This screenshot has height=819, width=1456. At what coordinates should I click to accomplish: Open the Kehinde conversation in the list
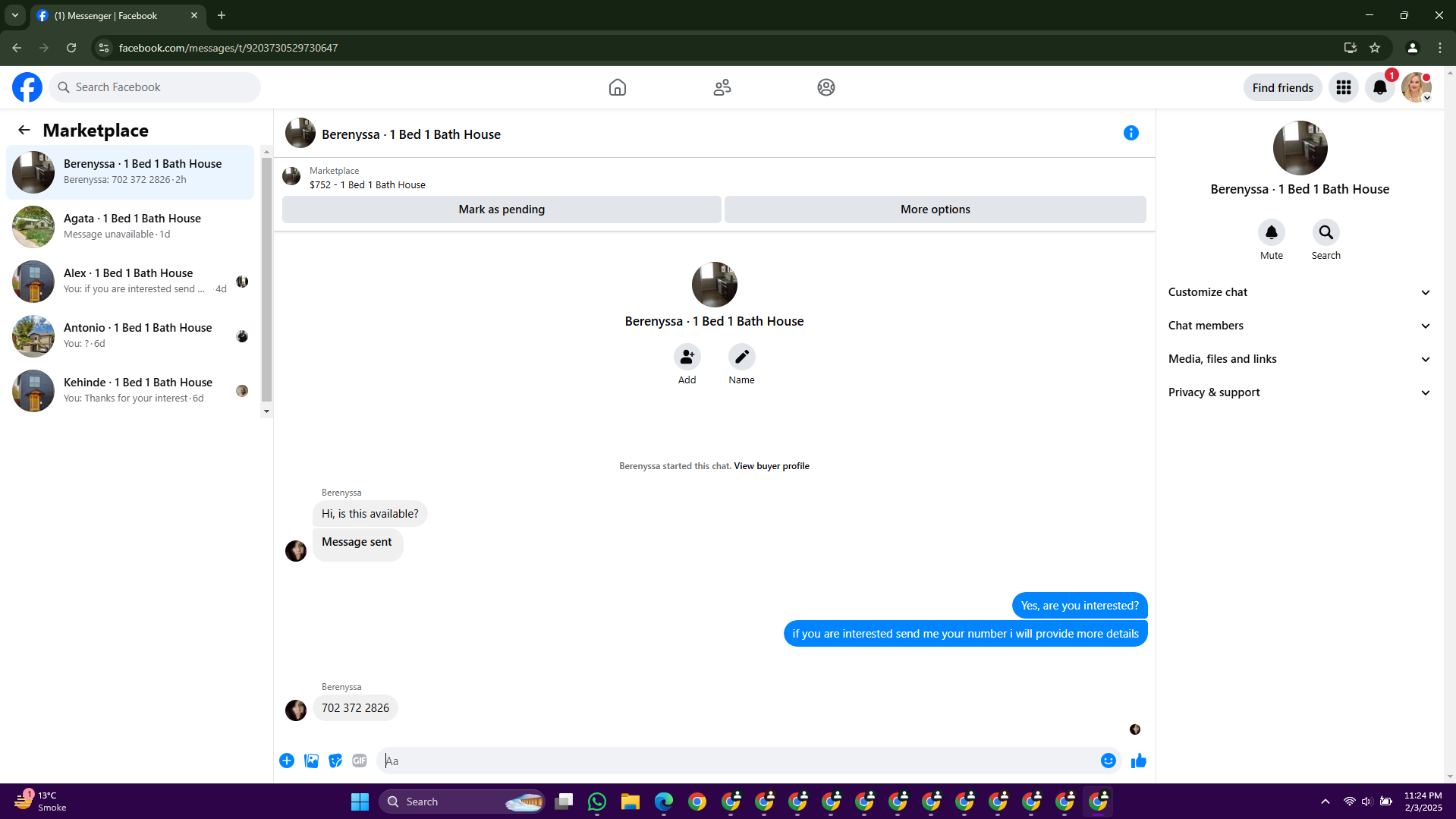point(130,391)
